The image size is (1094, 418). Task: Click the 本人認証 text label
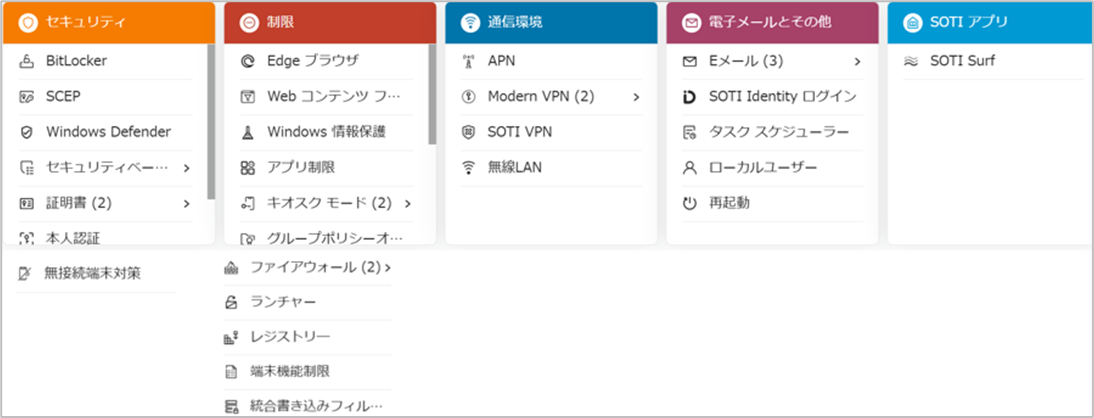[73, 239]
